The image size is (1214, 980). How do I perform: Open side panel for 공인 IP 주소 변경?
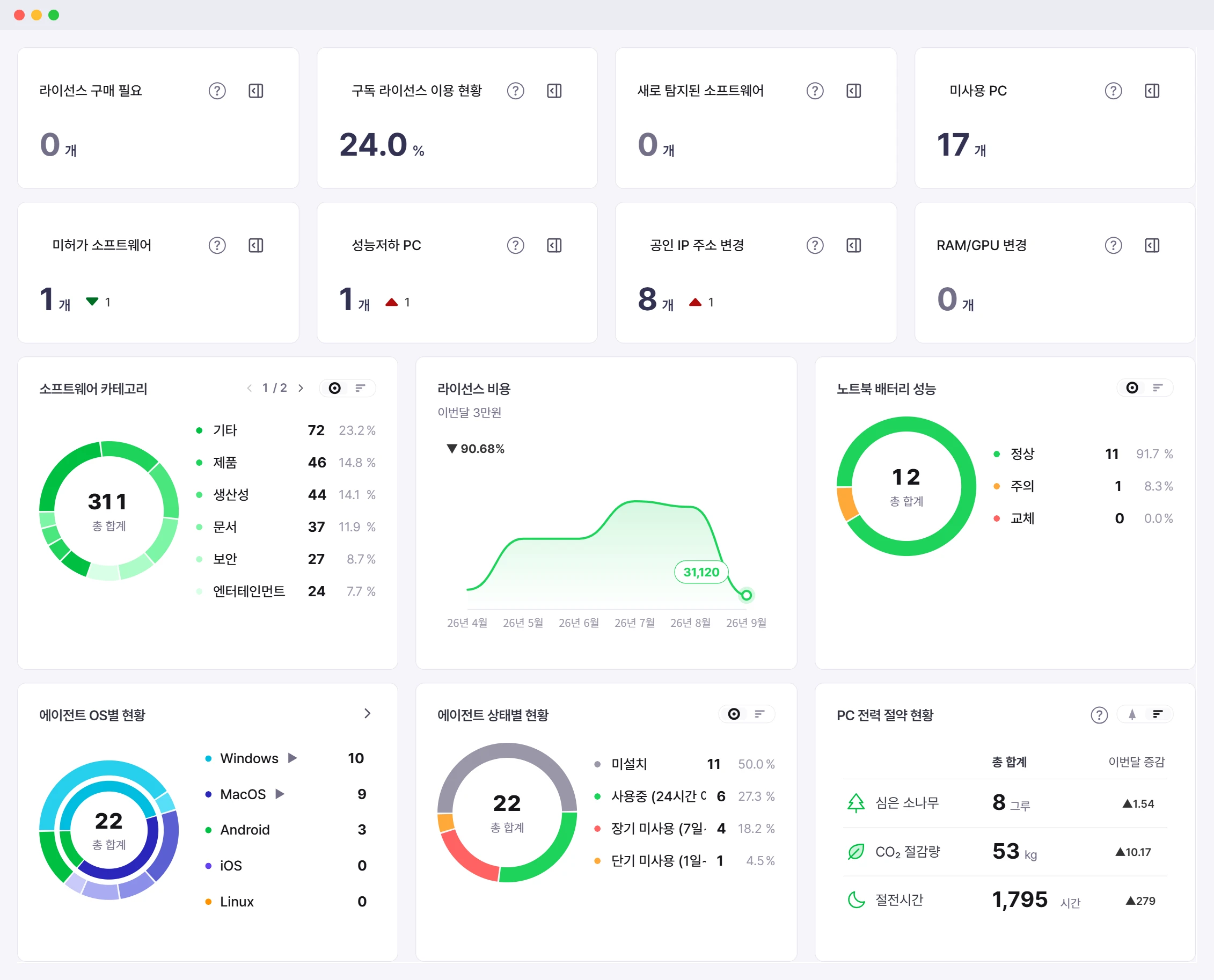[x=853, y=246]
